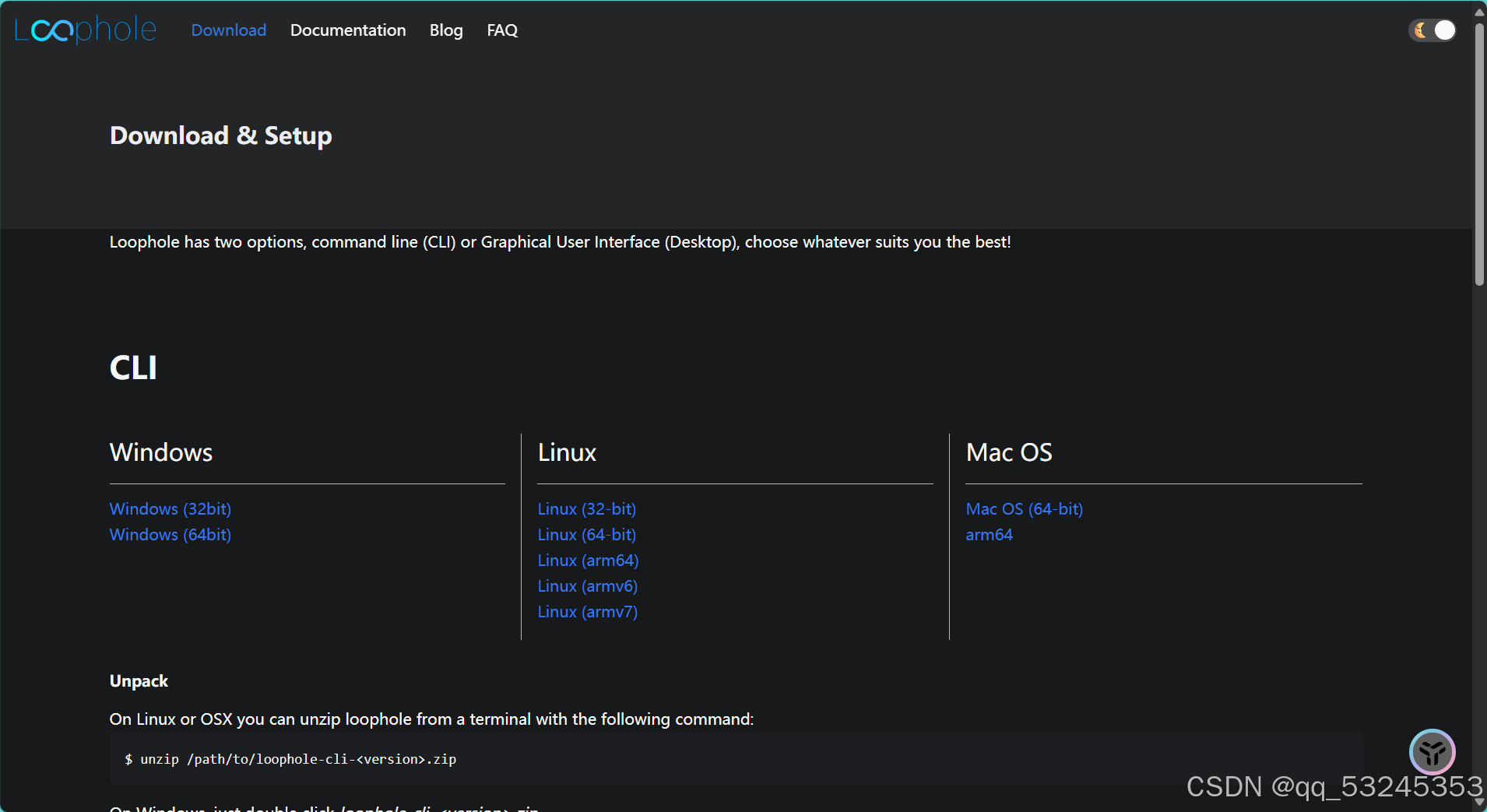Viewport: 1487px width, 812px height.
Task: Go to the Blog page
Action: click(446, 30)
